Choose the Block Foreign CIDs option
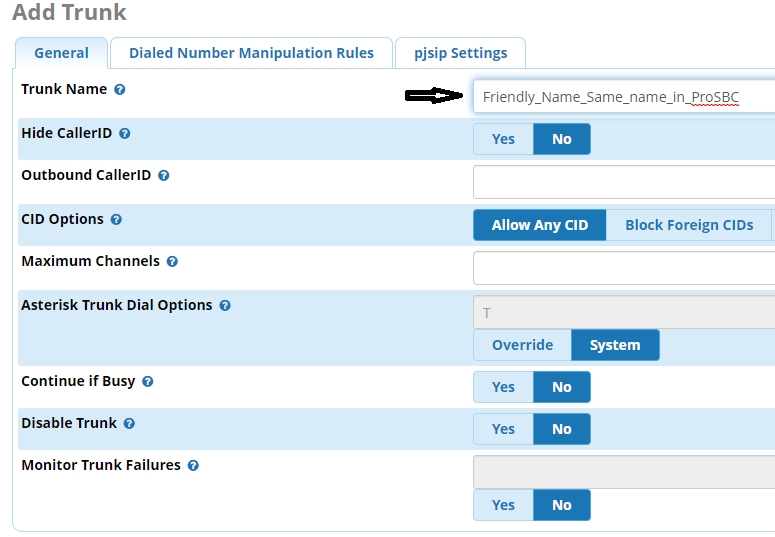Image resolution: width=775 pixels, height=537 pixels. 689,225
